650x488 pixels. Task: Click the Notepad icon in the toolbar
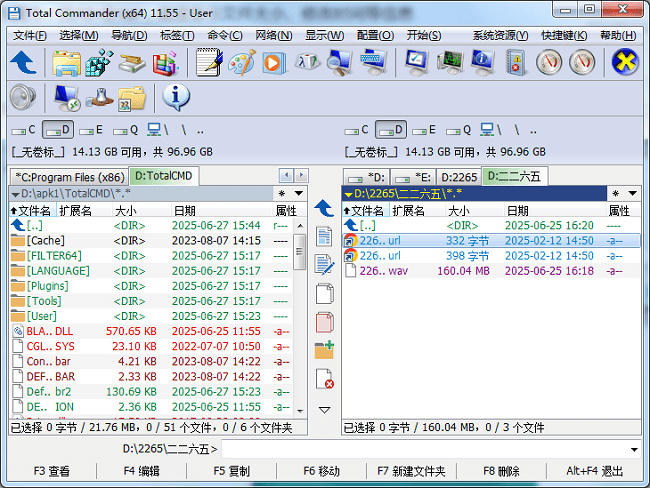tap(209, 62)
